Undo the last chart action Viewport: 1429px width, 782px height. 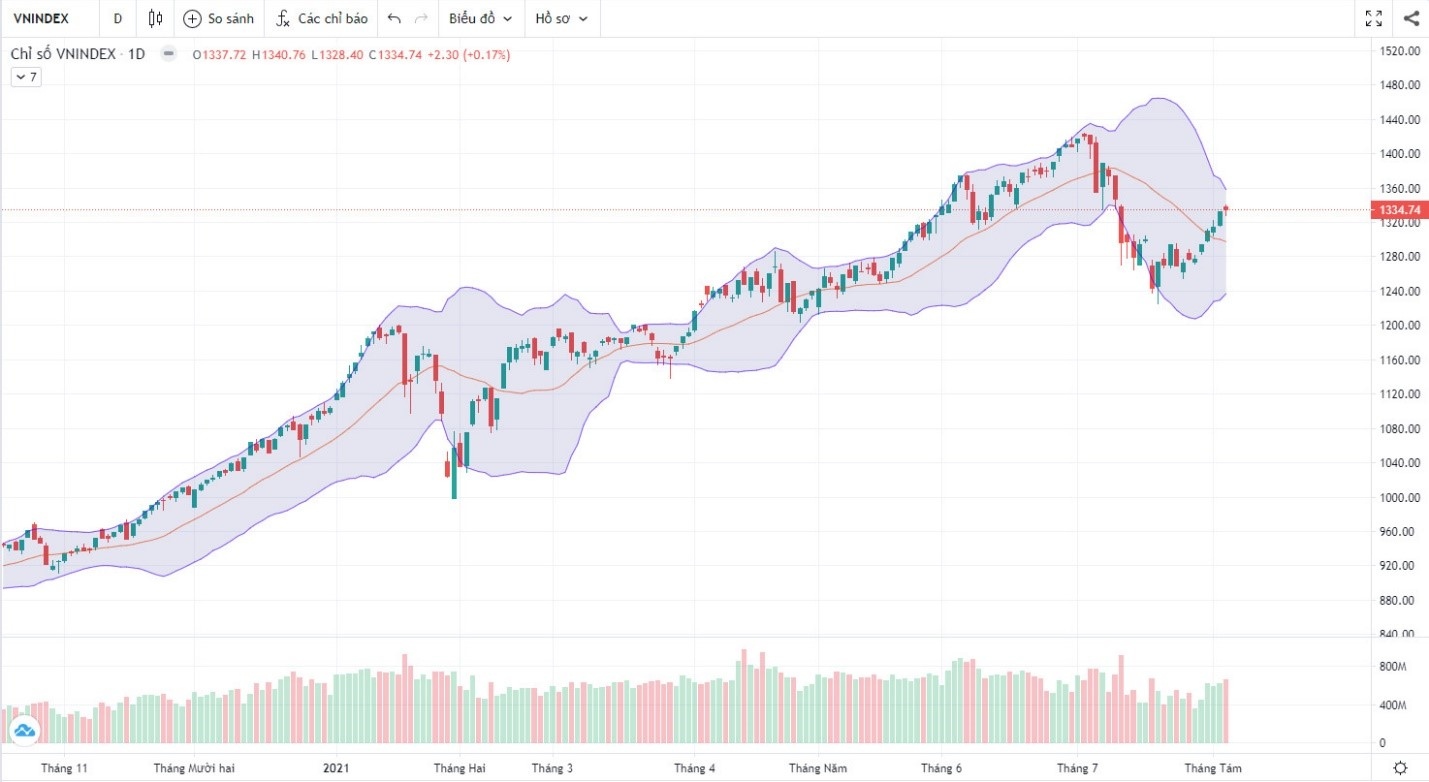pyautogui.click(x=394, y=18)
